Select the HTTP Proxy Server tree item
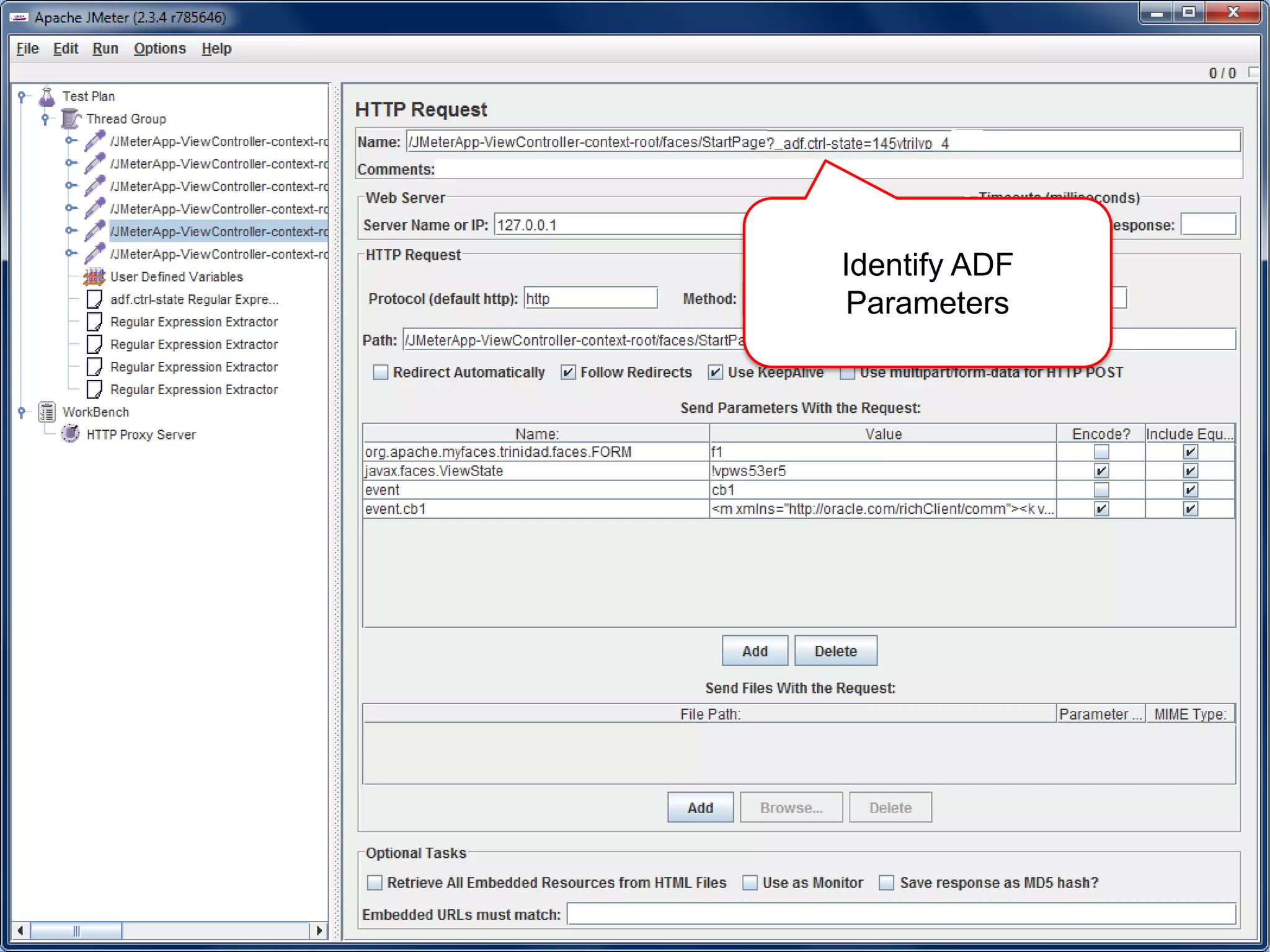This screenshot has width=1270, height=952. [141, 434]
